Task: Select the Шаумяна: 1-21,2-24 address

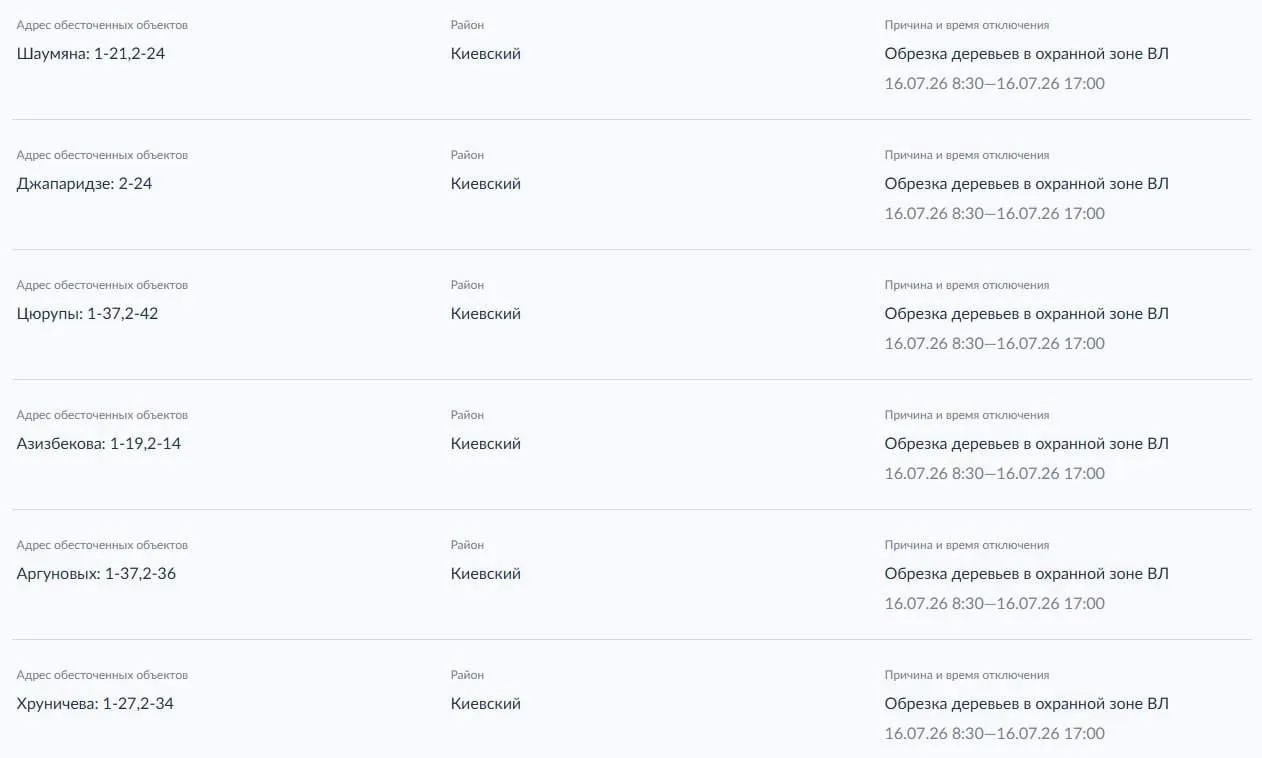Action: 91,54
